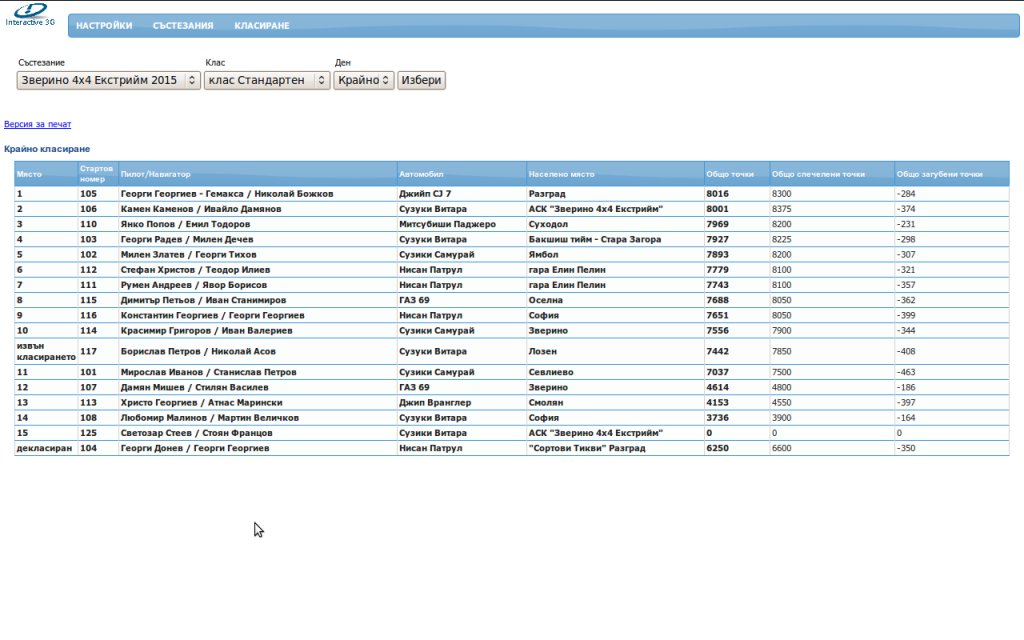
Task: Open the СЪСТЕЗАНИЯ menu
Action: coord(183,26)
